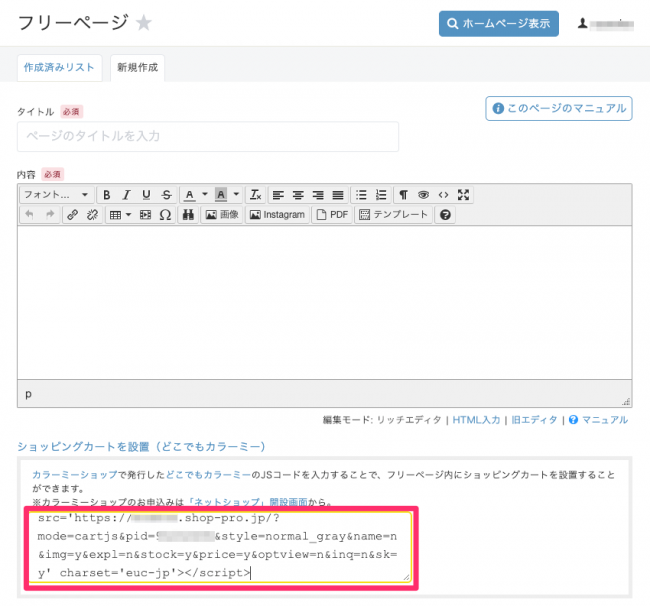Open find and replace binoculars icon
This screenshot has width=650, height=606.
pyautogui.click(x=188, y=215)
